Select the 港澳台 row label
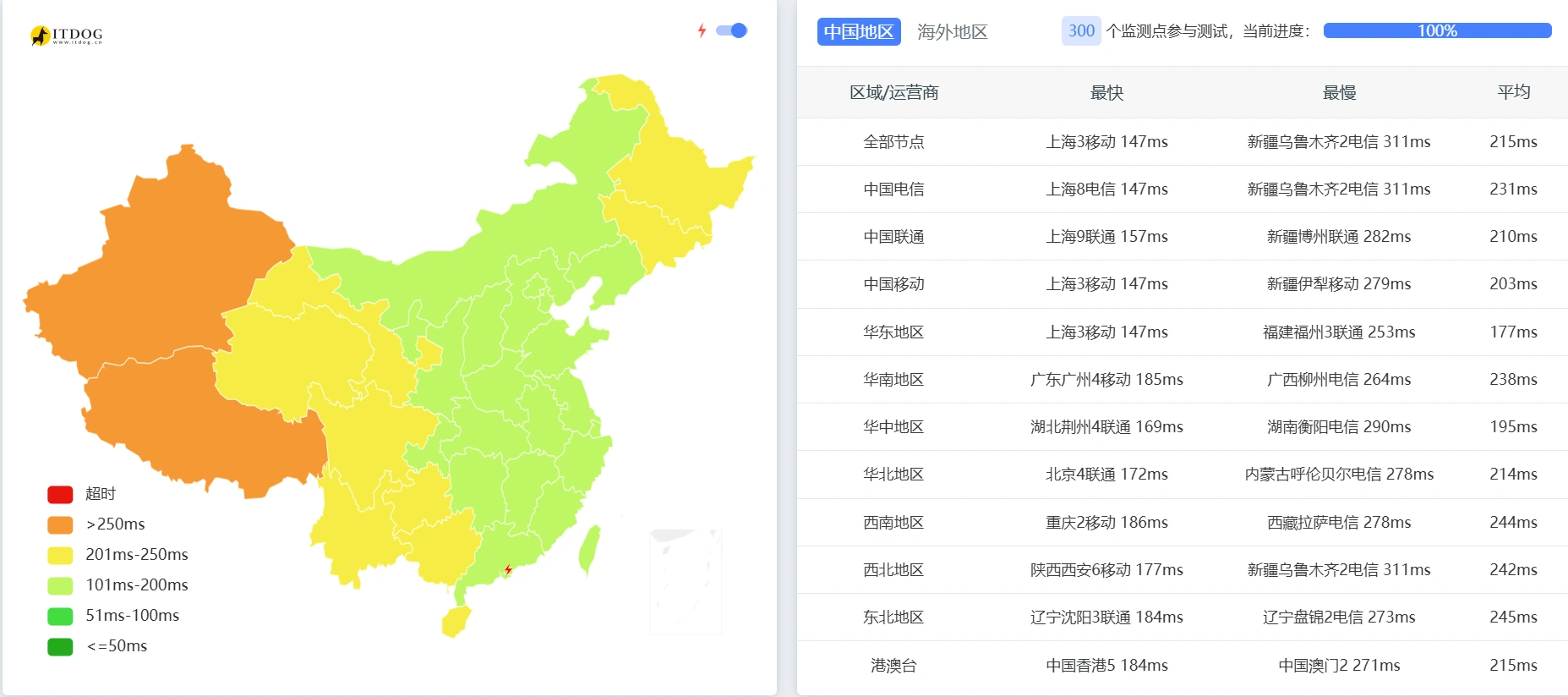1568x697 pixels. click(893, 666)
